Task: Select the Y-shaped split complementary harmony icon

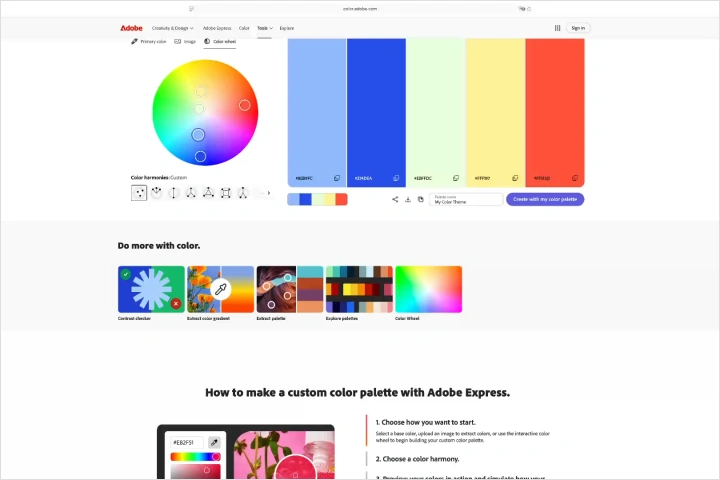Action: pos(191,193)
